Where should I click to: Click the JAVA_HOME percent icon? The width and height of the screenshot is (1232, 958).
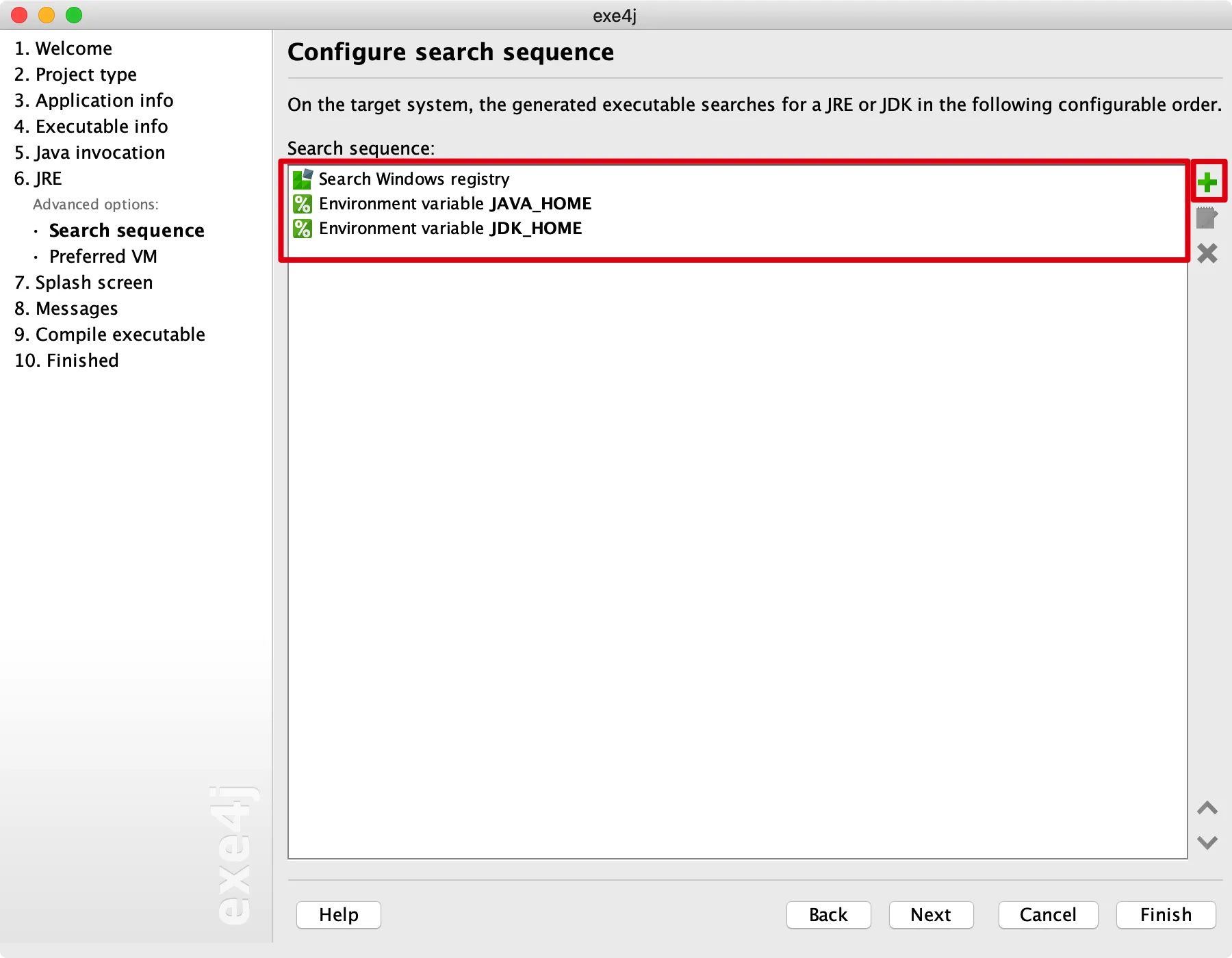click(303, 204)
